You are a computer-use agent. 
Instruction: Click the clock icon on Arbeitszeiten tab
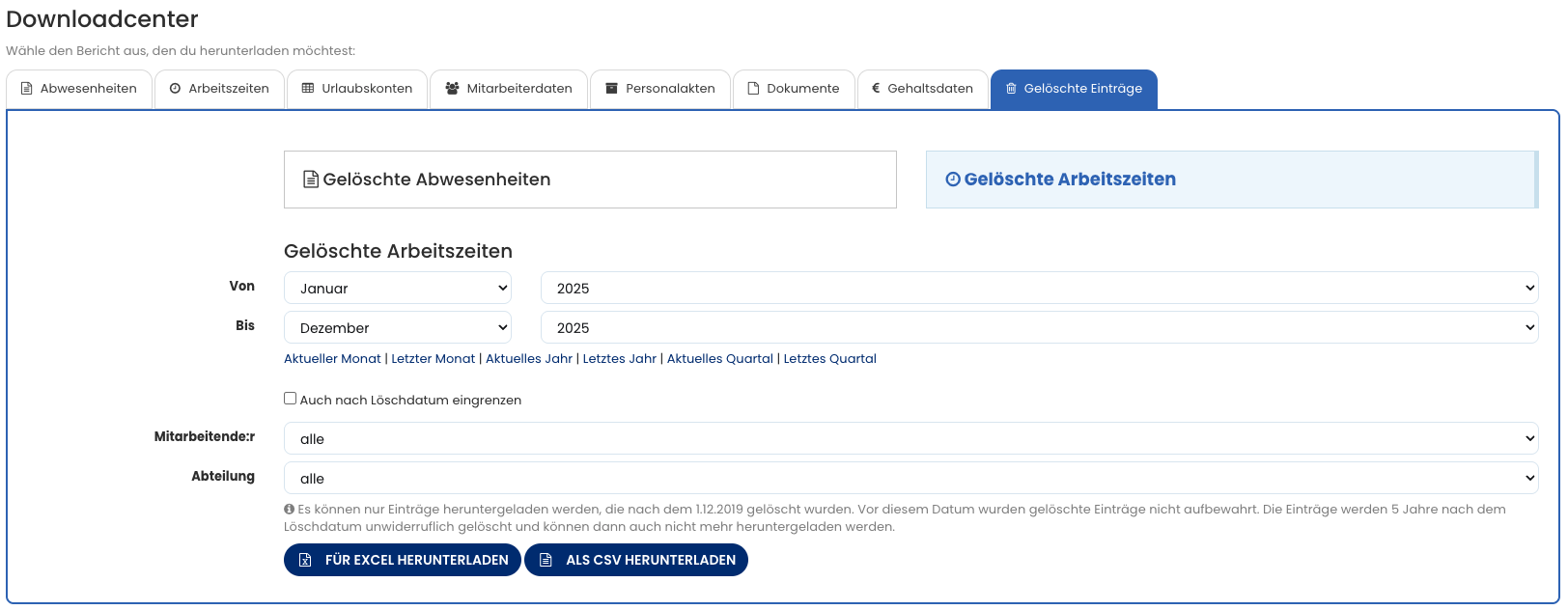click(175, 89)
